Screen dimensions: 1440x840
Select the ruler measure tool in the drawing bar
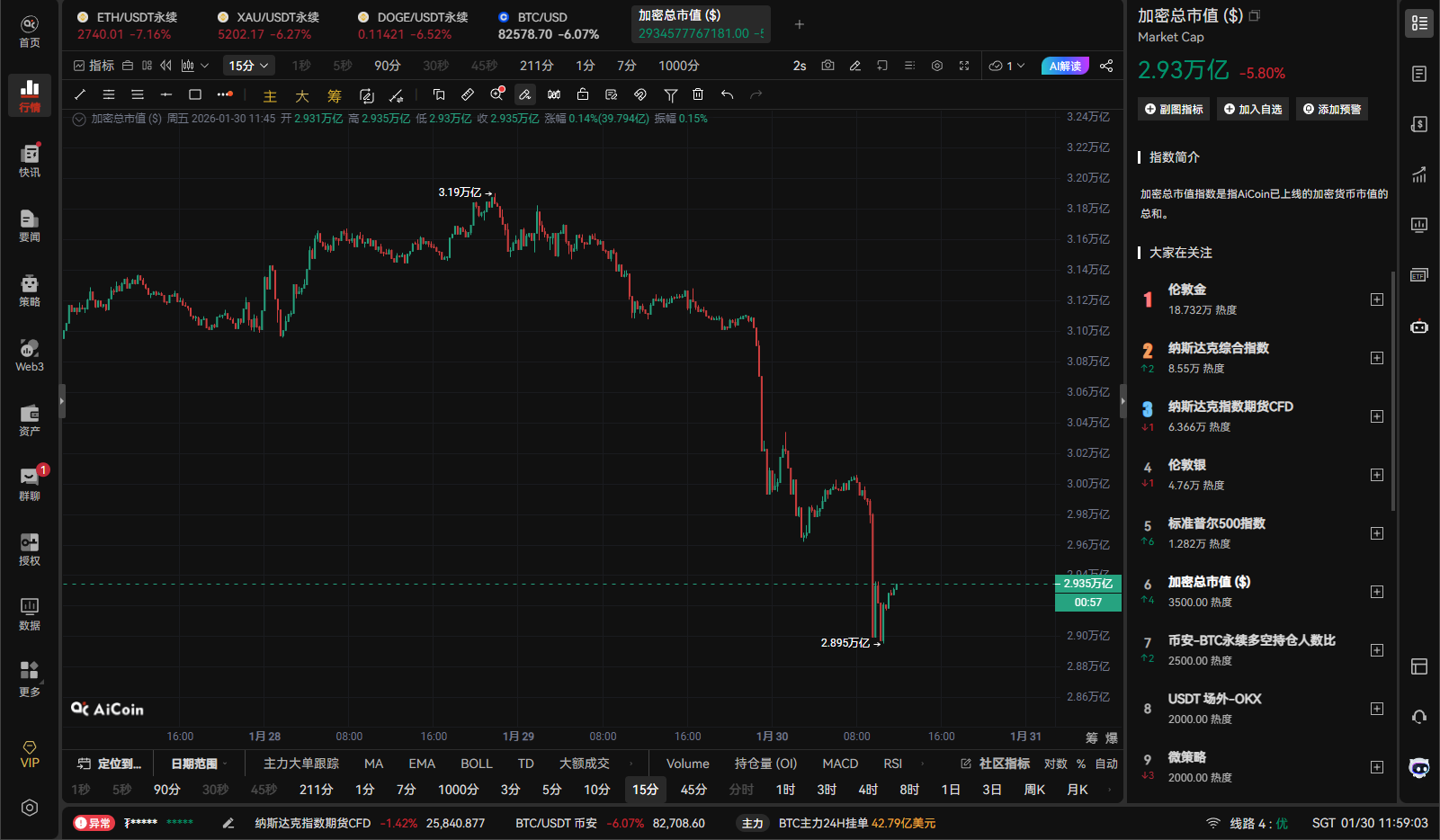point(467,94)
